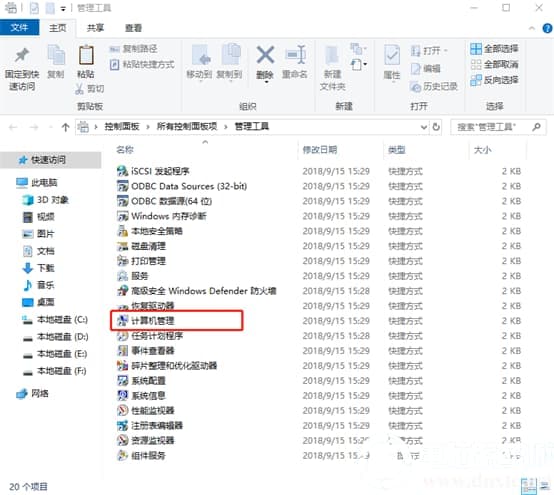Click the 删除 red X icon

[x=265, y=55]
